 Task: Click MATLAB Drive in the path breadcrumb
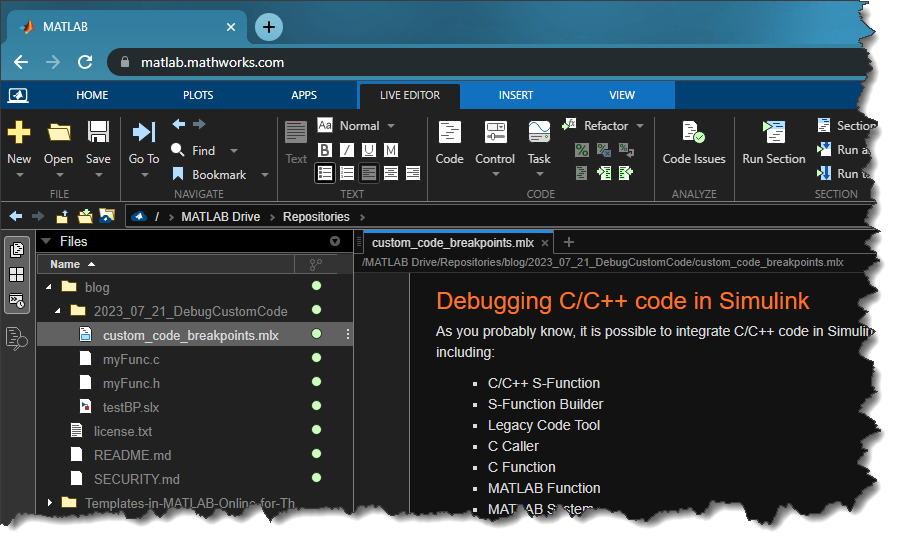tap(220, 216)
